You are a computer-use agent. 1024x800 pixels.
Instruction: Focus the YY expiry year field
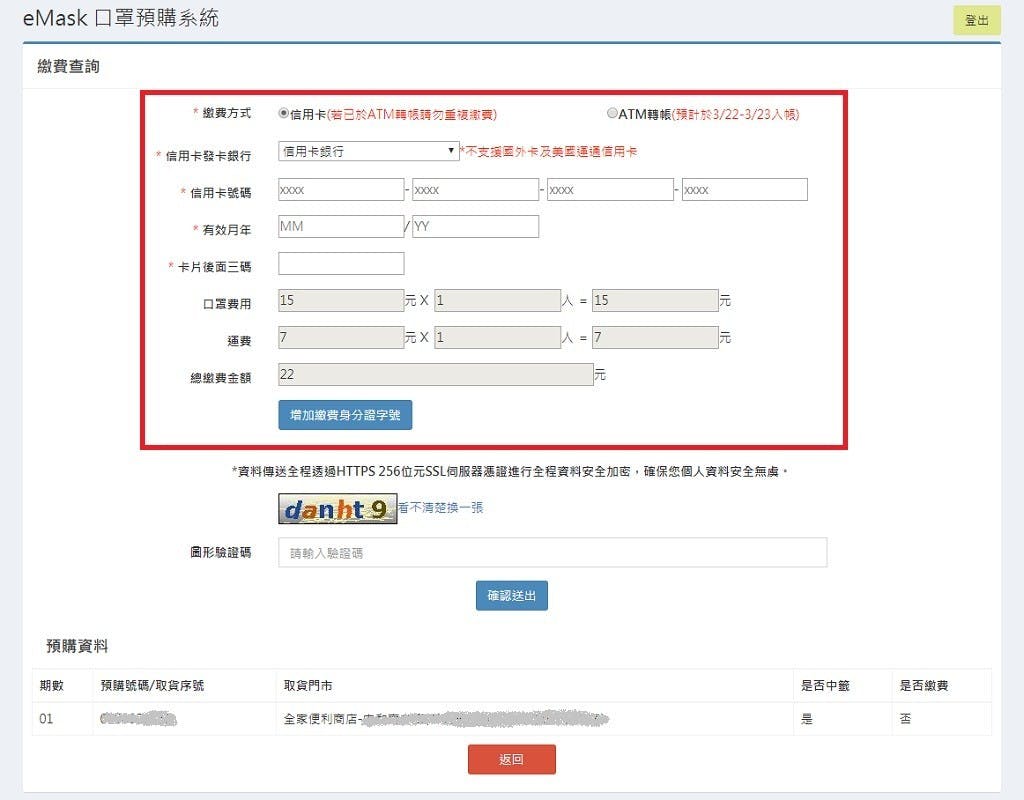475,227
